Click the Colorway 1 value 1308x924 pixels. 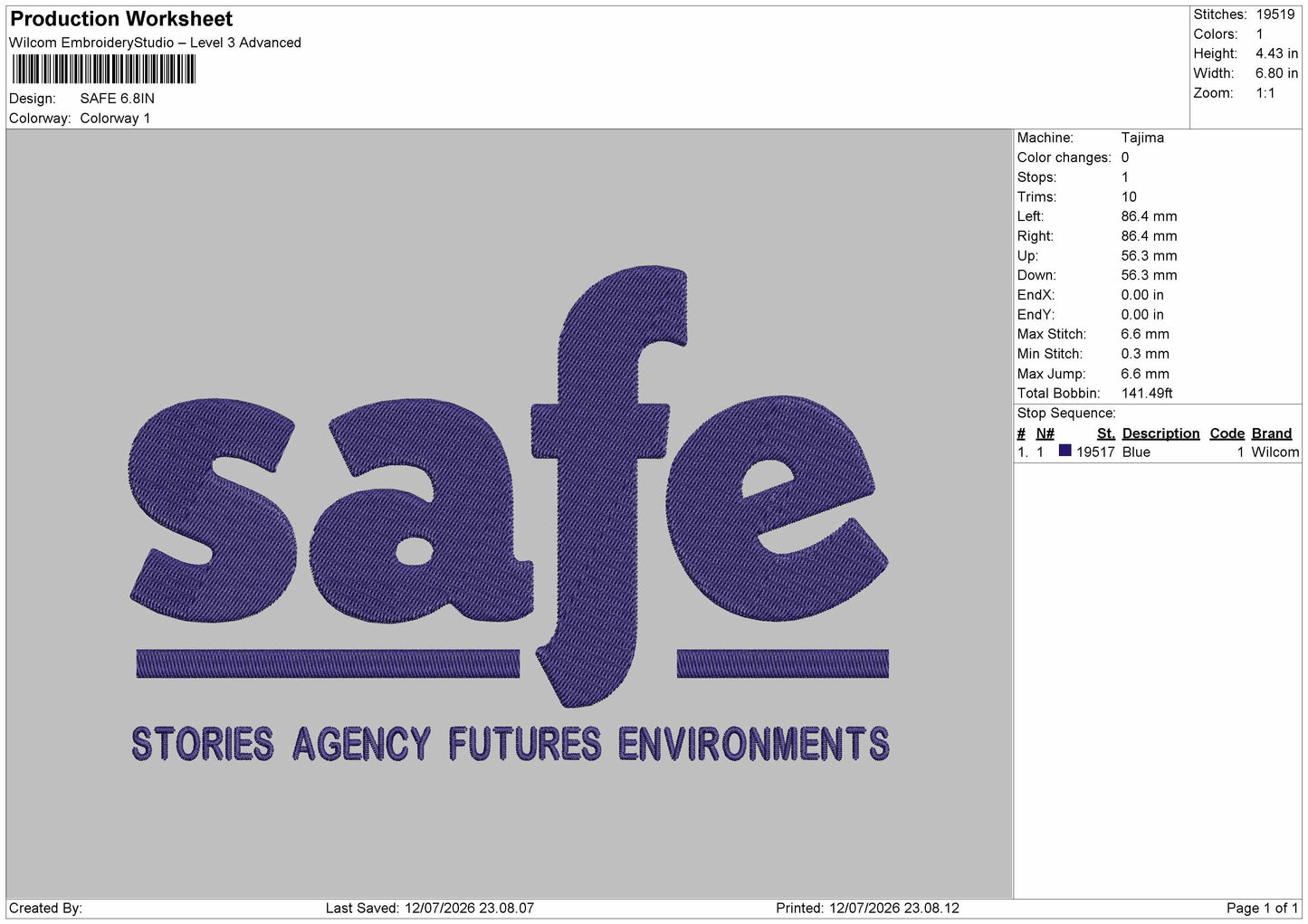(x=115, y=119)
